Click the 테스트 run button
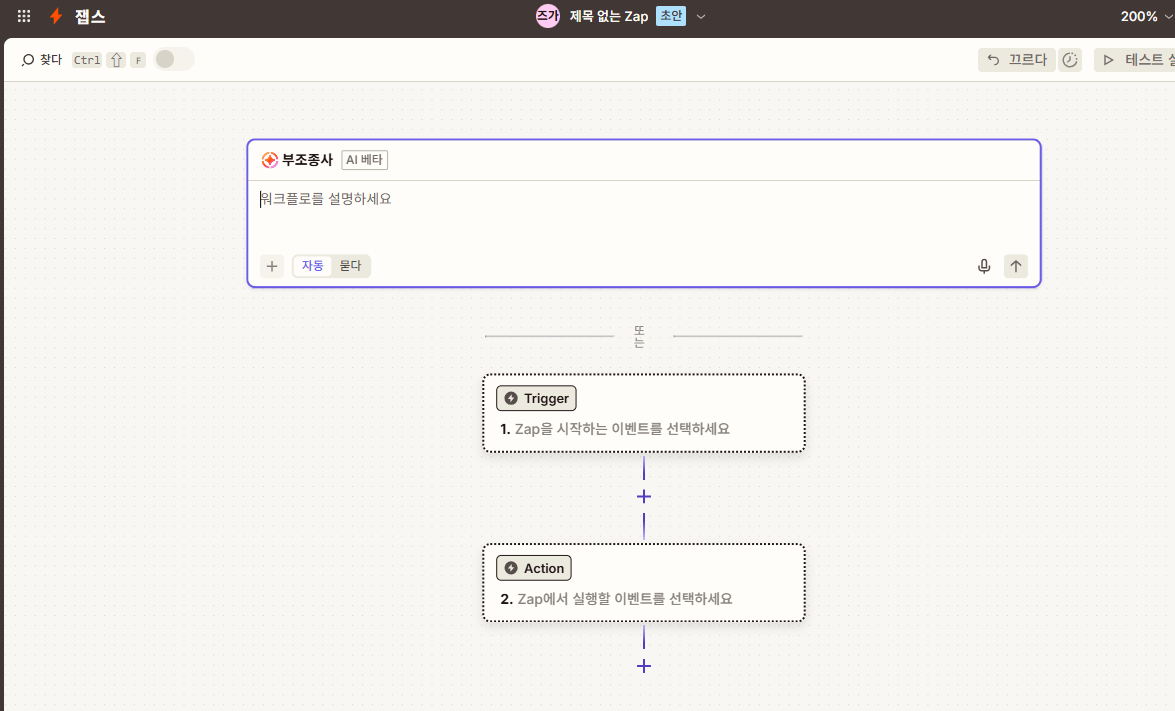Screen dimensions: 1175x711 [x=1135, y=60]
